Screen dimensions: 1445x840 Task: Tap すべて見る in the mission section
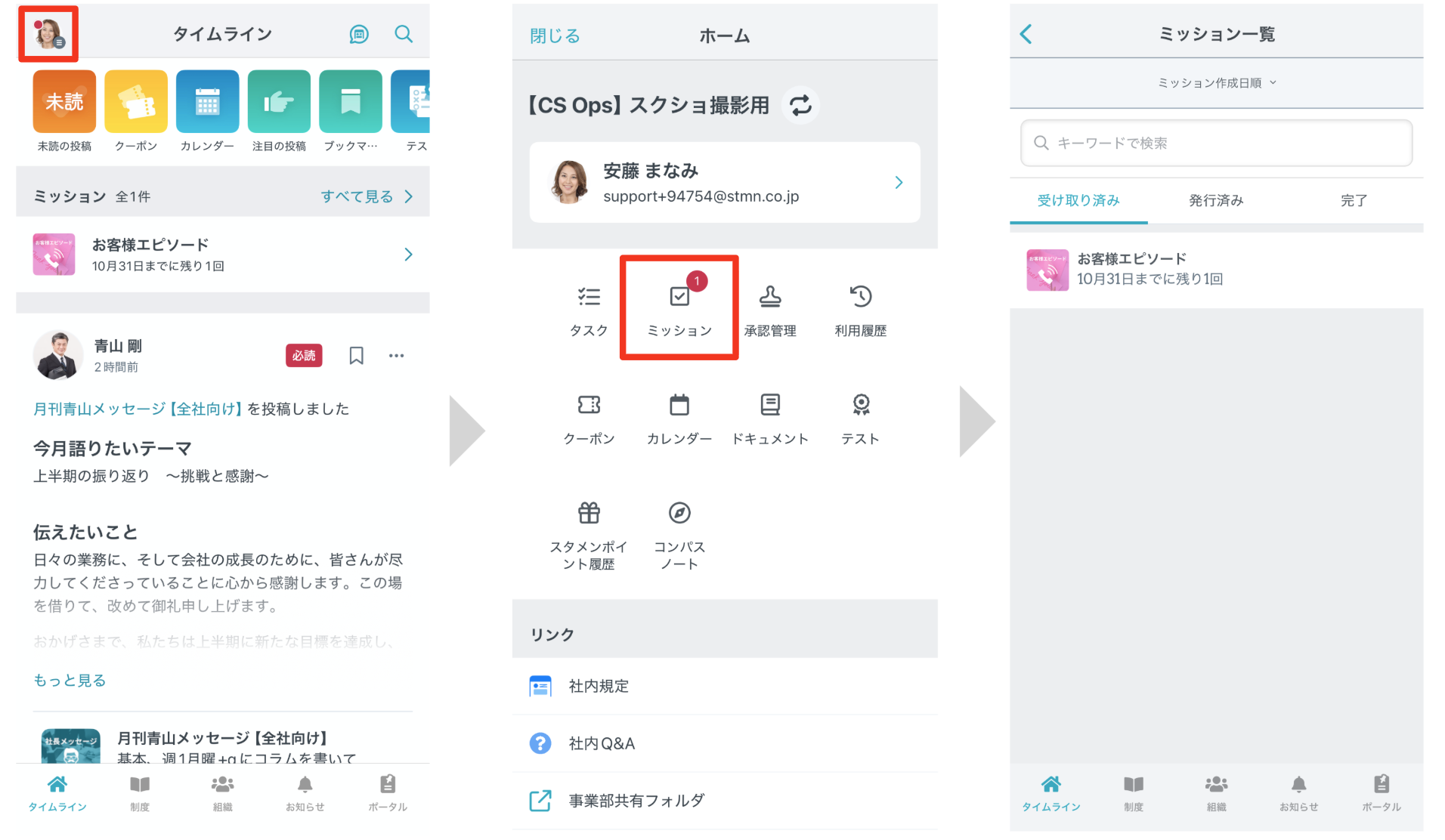367,196
